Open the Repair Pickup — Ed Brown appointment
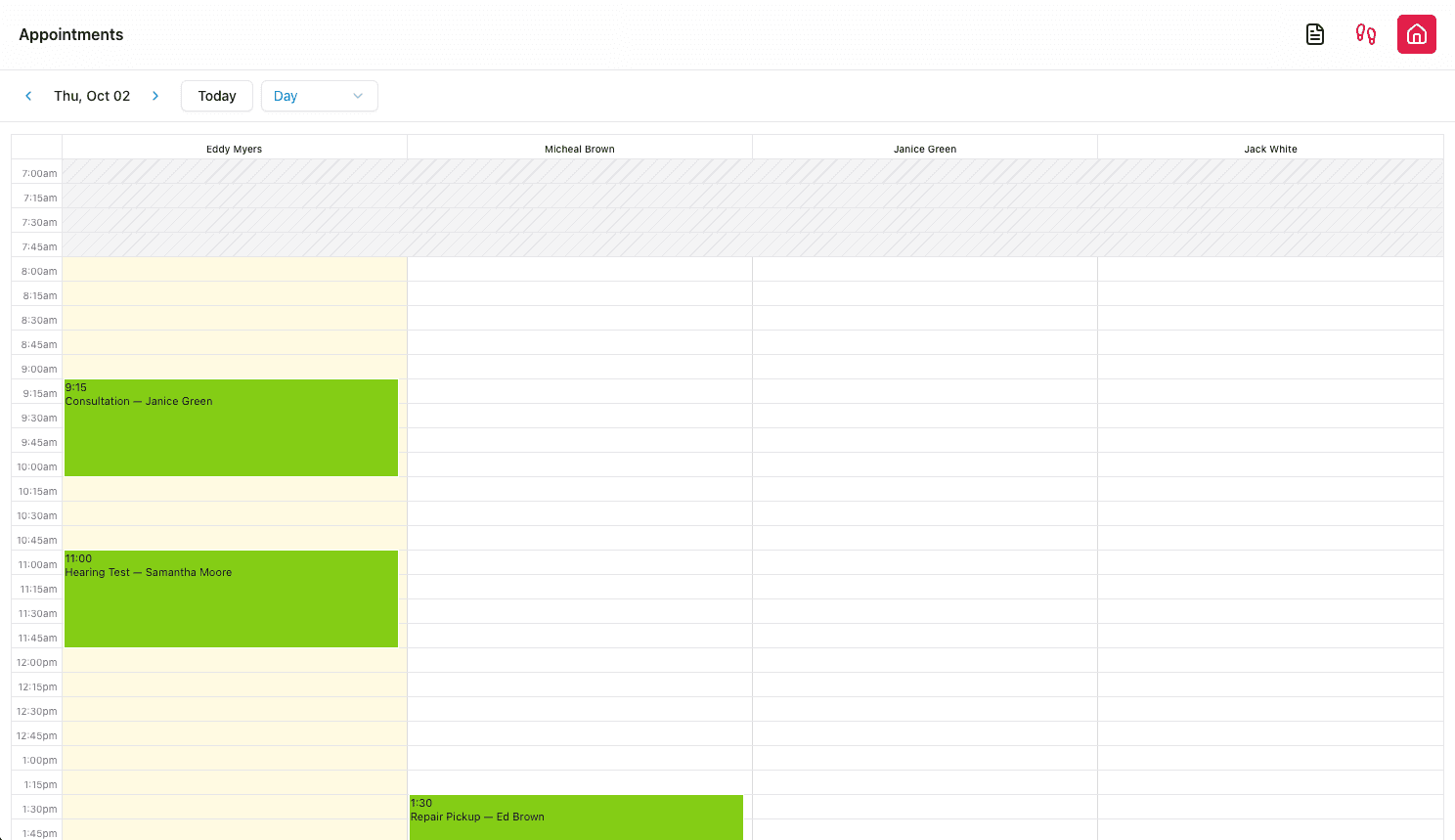Viewport: 1455px width, 840px height. [576, 818]
